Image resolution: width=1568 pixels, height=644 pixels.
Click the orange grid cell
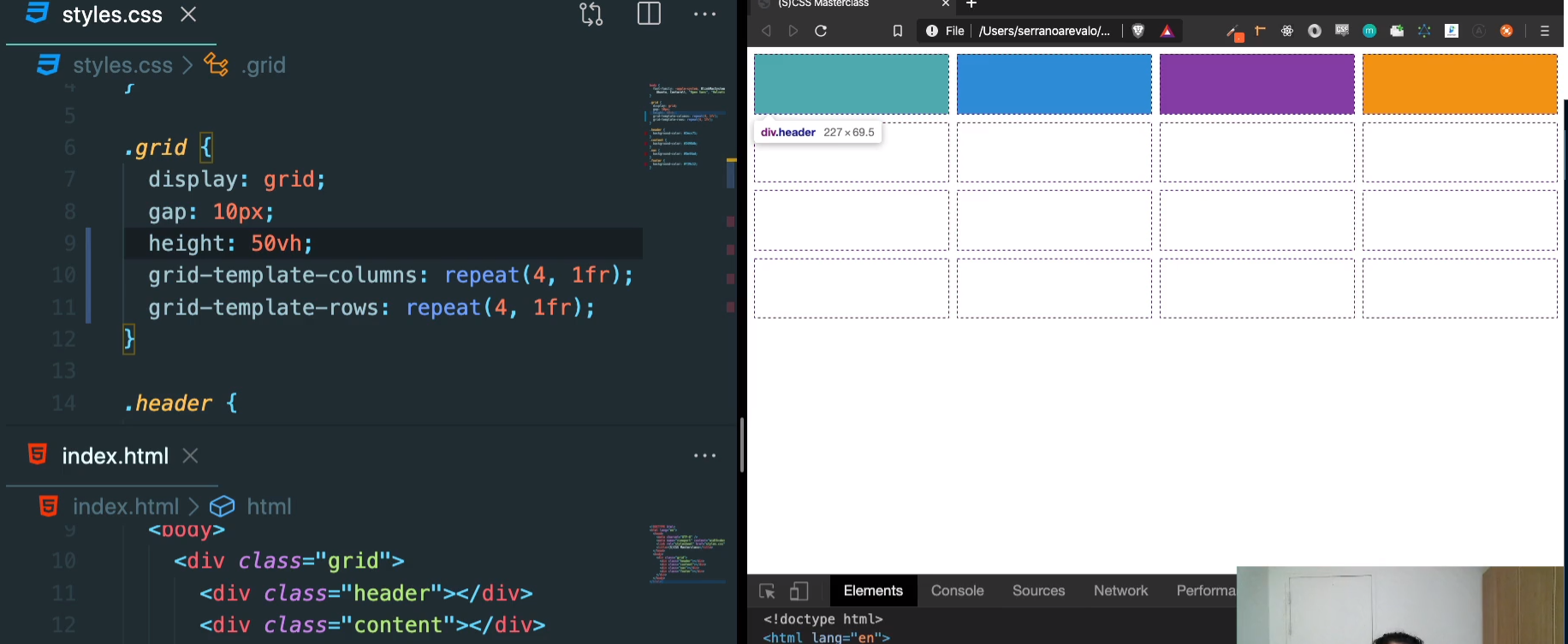point(1460,84)
